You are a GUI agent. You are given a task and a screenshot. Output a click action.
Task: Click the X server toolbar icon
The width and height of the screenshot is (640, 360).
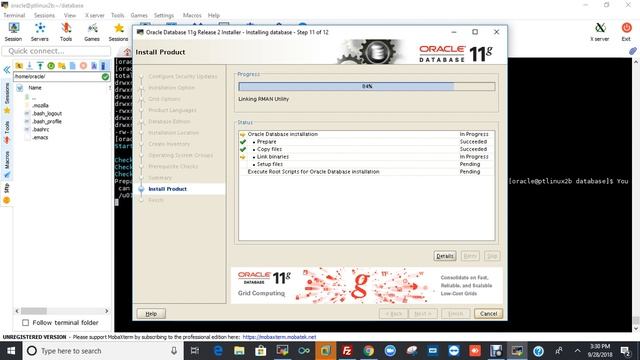tap(600, 32)
